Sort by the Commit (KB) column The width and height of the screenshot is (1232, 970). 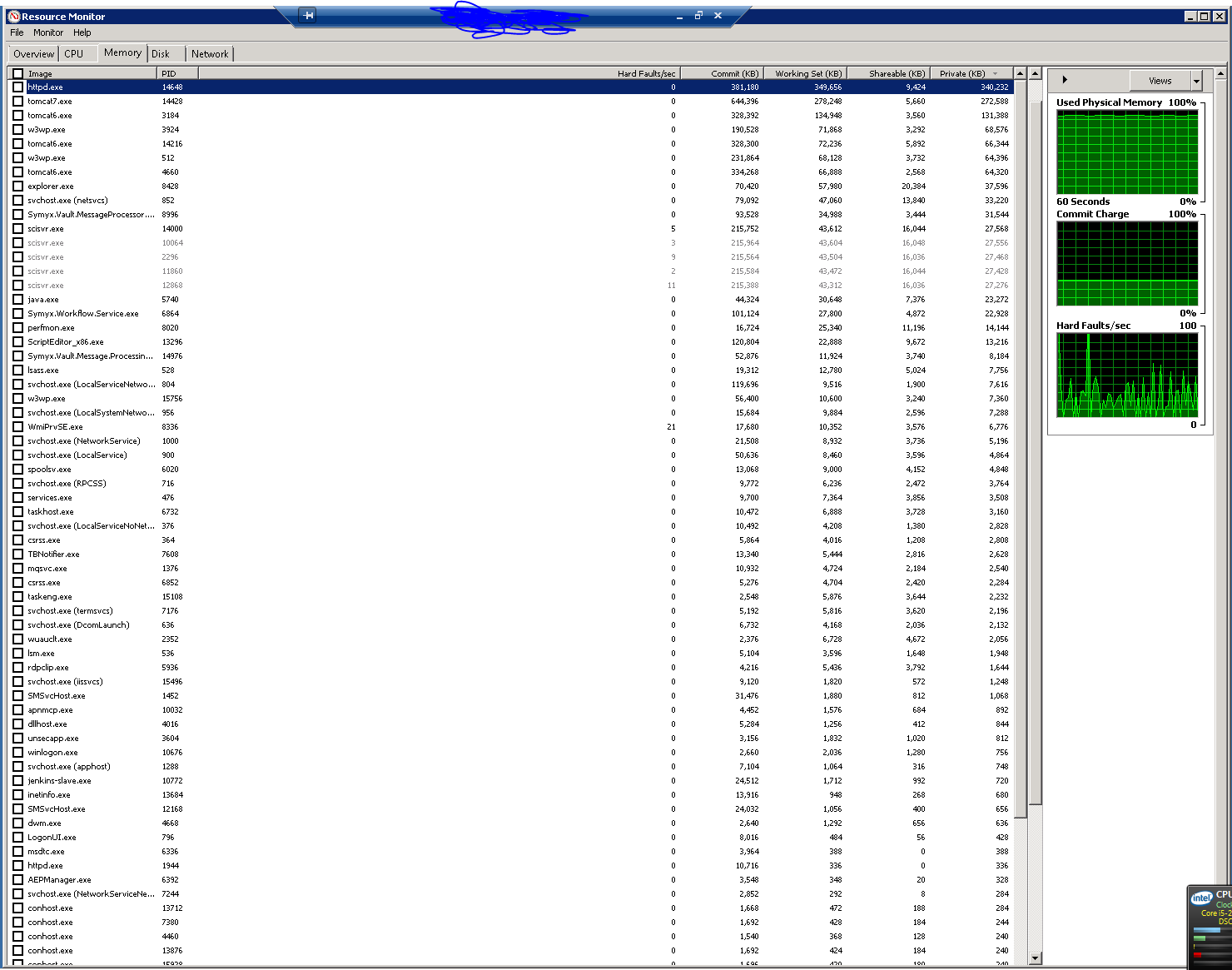point(722,73)
